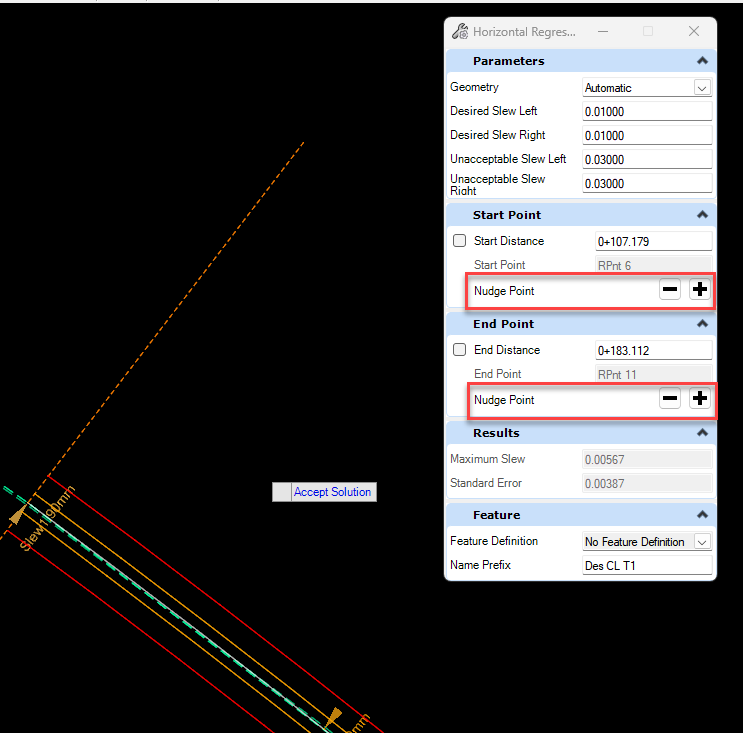Click the Name Prefix field Des CL T1

tap(647, 565)
